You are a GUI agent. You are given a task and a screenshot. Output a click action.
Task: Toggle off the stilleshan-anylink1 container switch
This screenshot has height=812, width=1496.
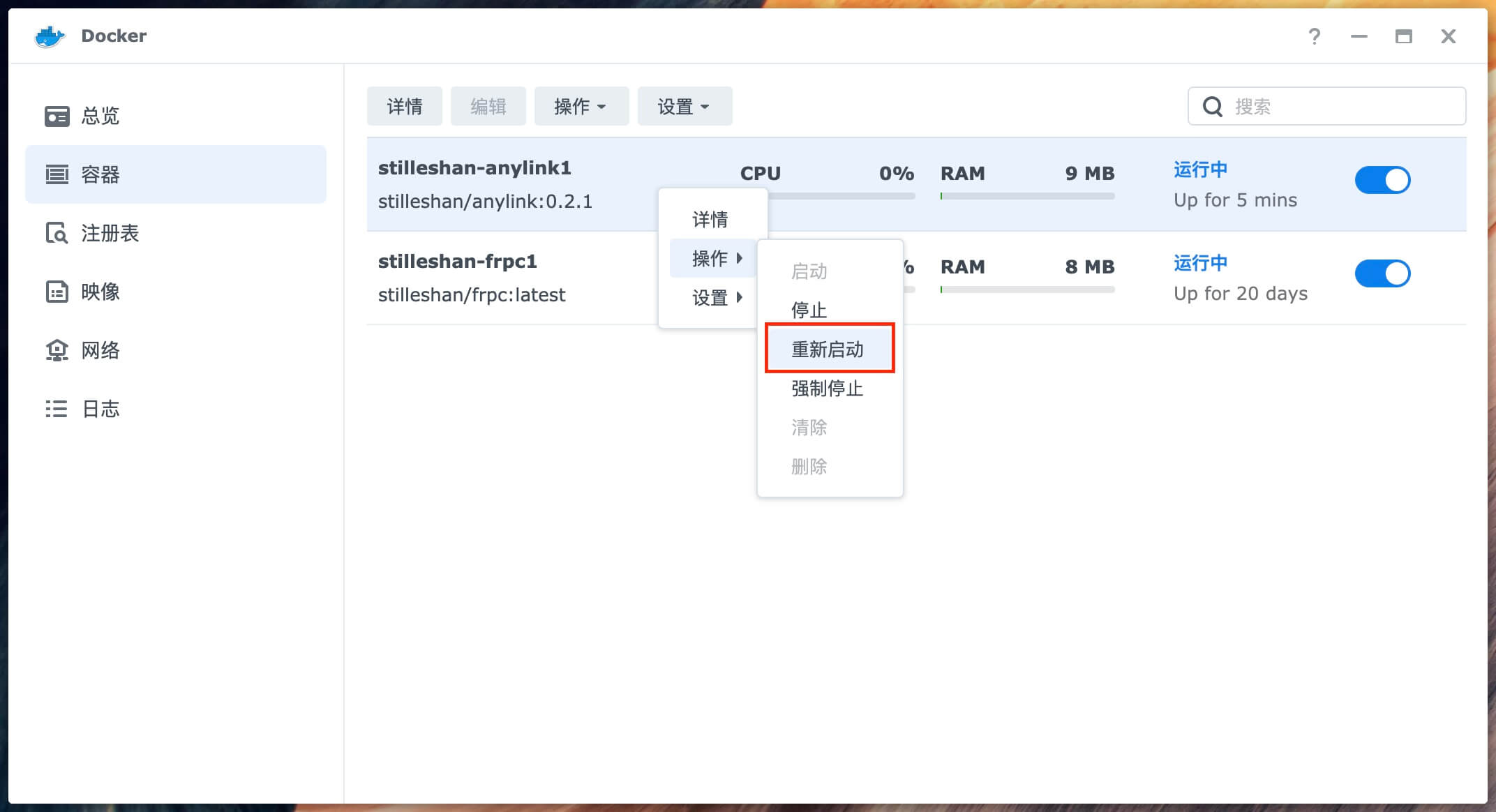pos(1382,180)
